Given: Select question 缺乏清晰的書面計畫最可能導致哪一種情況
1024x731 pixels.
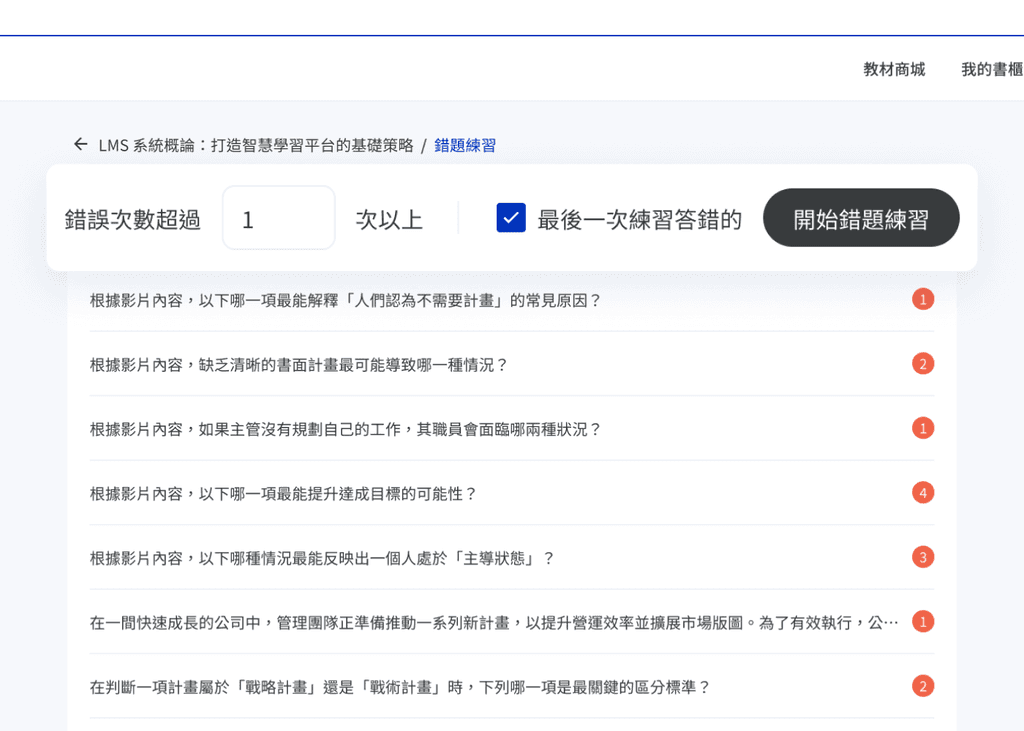Looking at the screenshot, I should click(x=298, y=365).
